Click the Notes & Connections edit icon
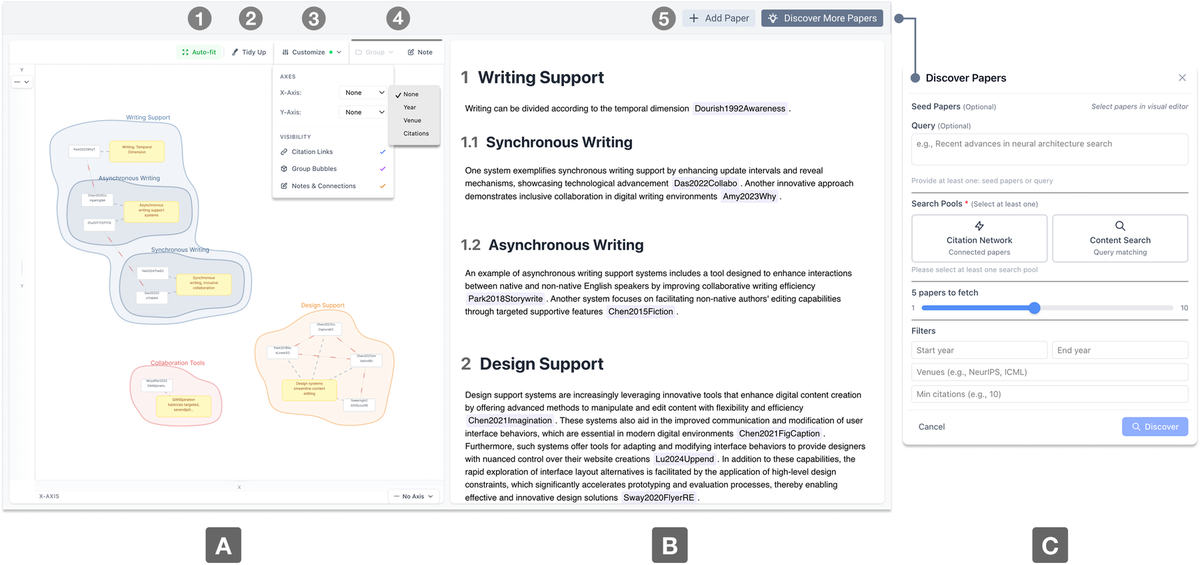 (x=284, y=186)
